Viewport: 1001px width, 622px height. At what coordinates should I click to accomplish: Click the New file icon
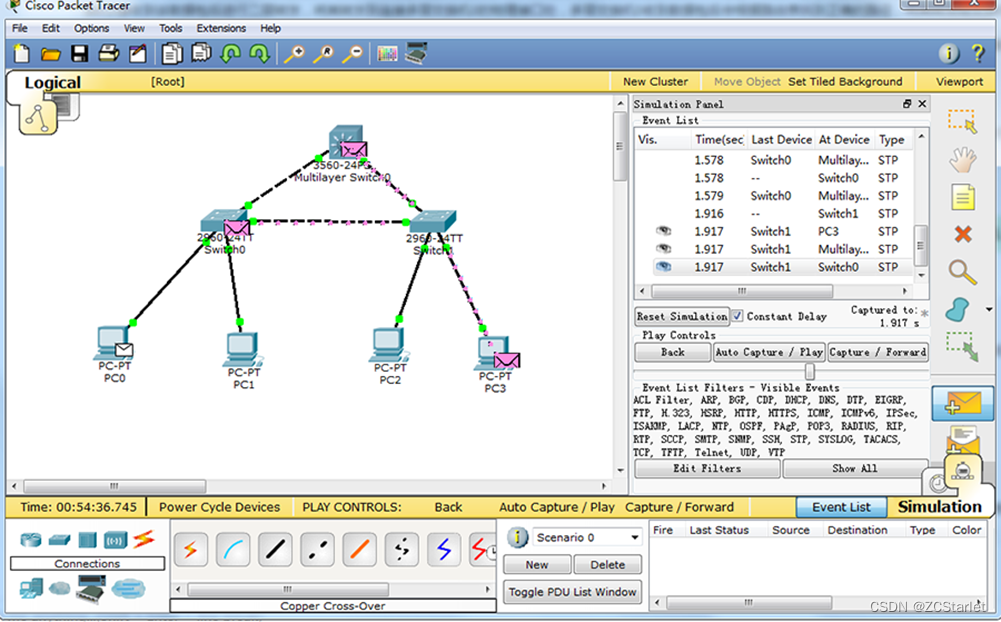coord(22,54)
